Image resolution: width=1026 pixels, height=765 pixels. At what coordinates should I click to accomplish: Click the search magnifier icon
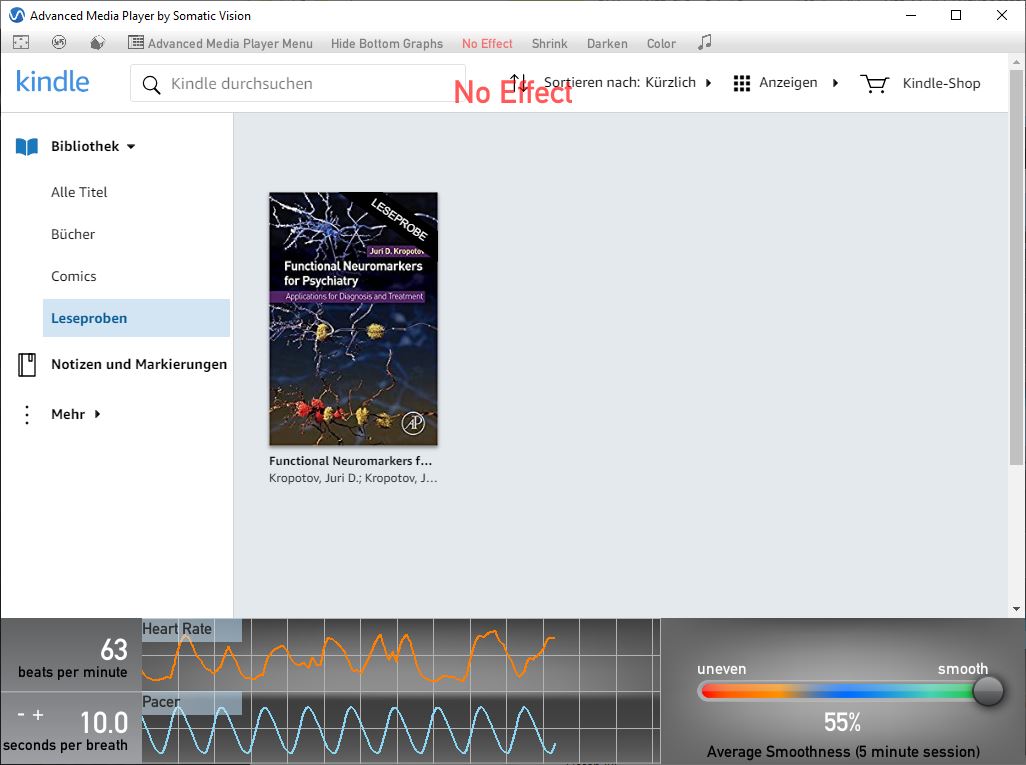(151, 84)
